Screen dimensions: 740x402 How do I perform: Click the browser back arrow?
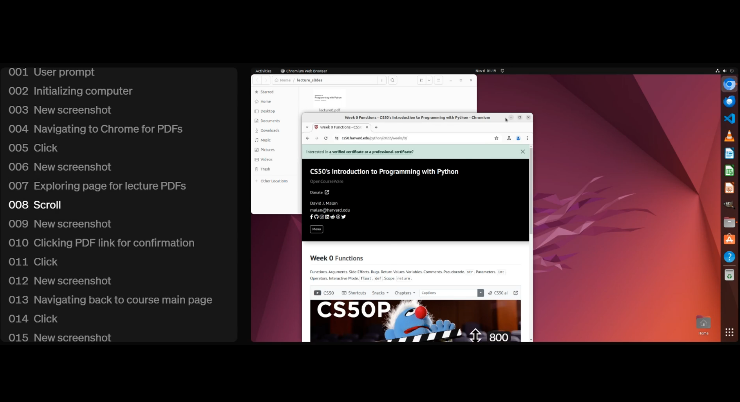click(x=308, y=138)
